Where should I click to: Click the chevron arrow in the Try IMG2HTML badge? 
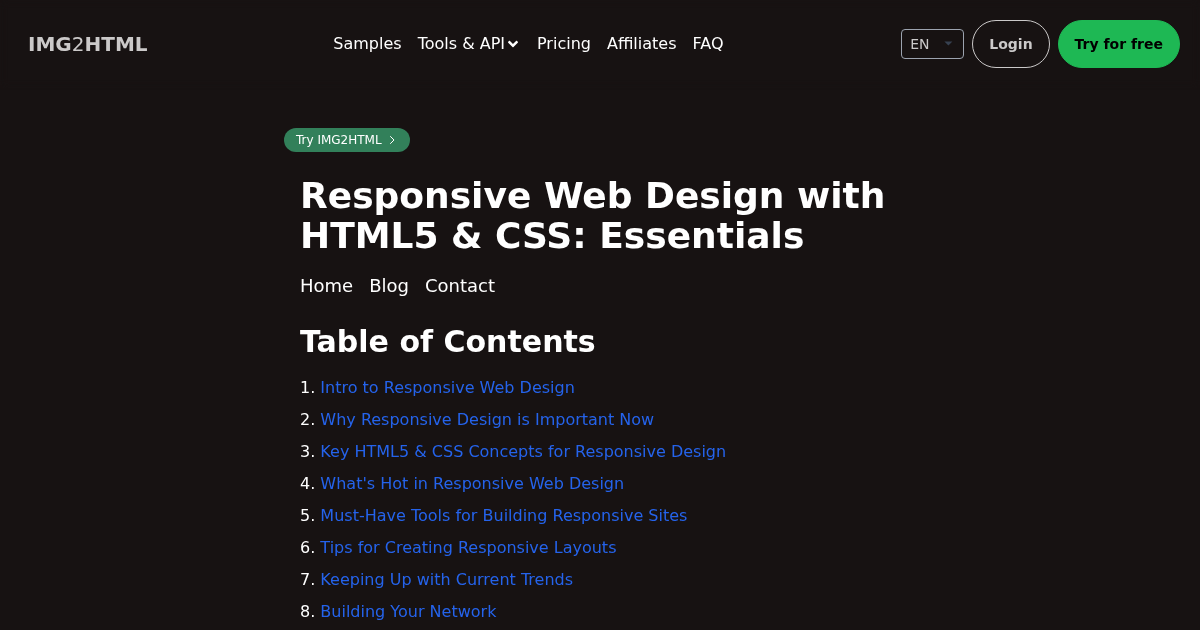(x=392, y=140)
